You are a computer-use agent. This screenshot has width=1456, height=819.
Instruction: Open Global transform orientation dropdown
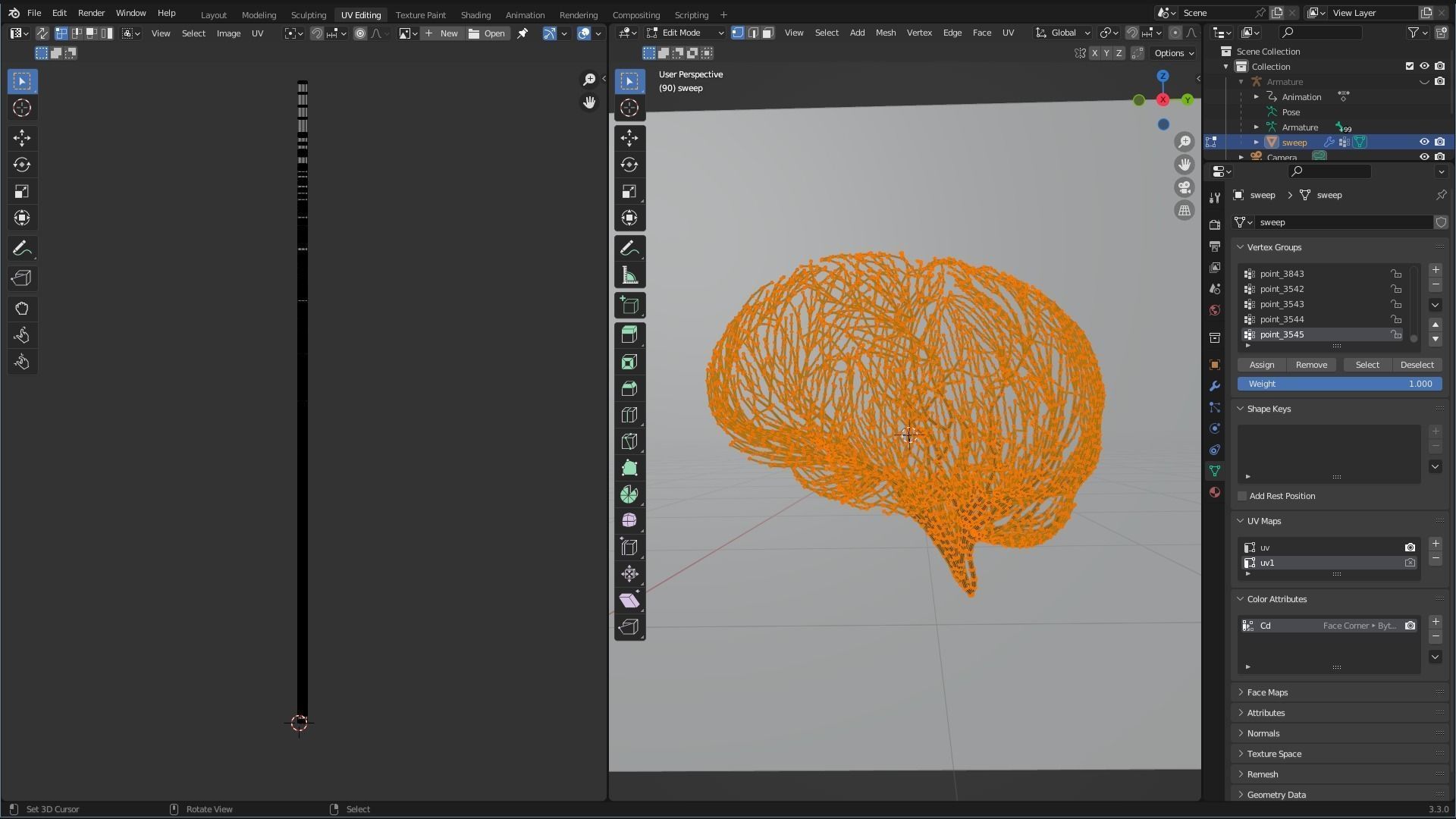point(1063,33)
